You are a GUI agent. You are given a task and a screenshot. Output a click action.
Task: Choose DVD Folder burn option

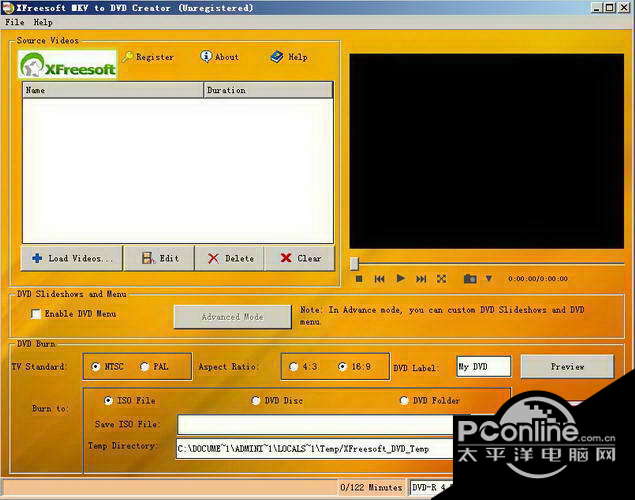[404, 401]
